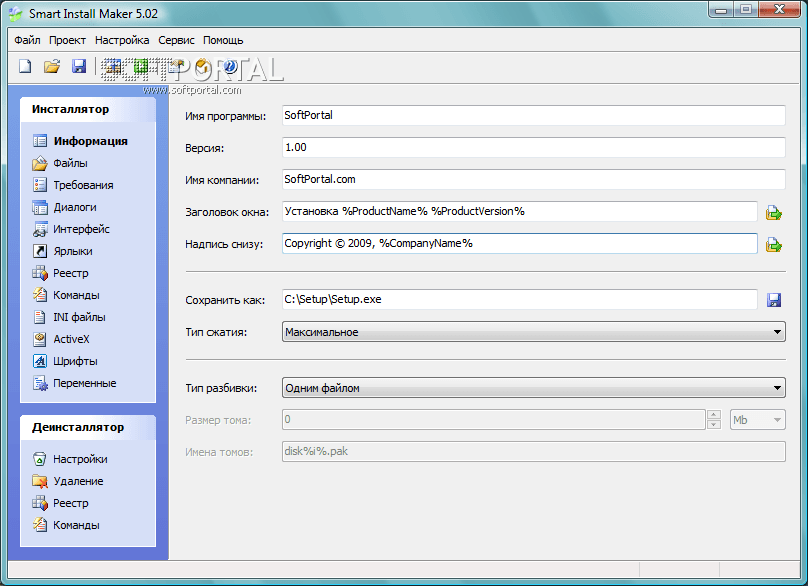Open the ActiveX section
The image size is (808, 586).
click(61, 339)
